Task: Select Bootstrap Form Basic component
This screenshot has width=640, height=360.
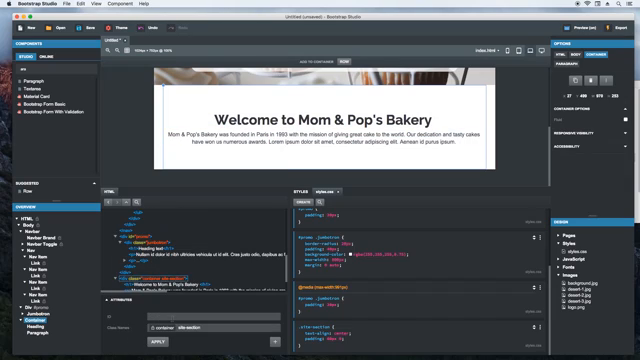Action: (44, 104)
